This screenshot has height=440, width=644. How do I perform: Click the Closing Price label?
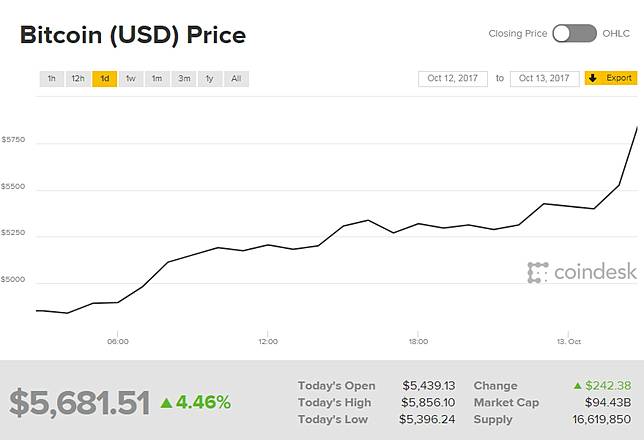pyautogui.click(x=517, y=33)
